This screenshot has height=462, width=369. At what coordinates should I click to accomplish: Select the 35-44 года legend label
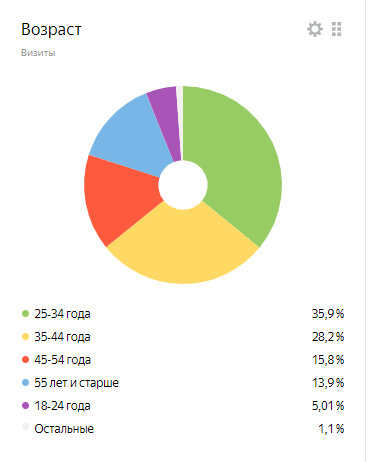pos(62,337)
